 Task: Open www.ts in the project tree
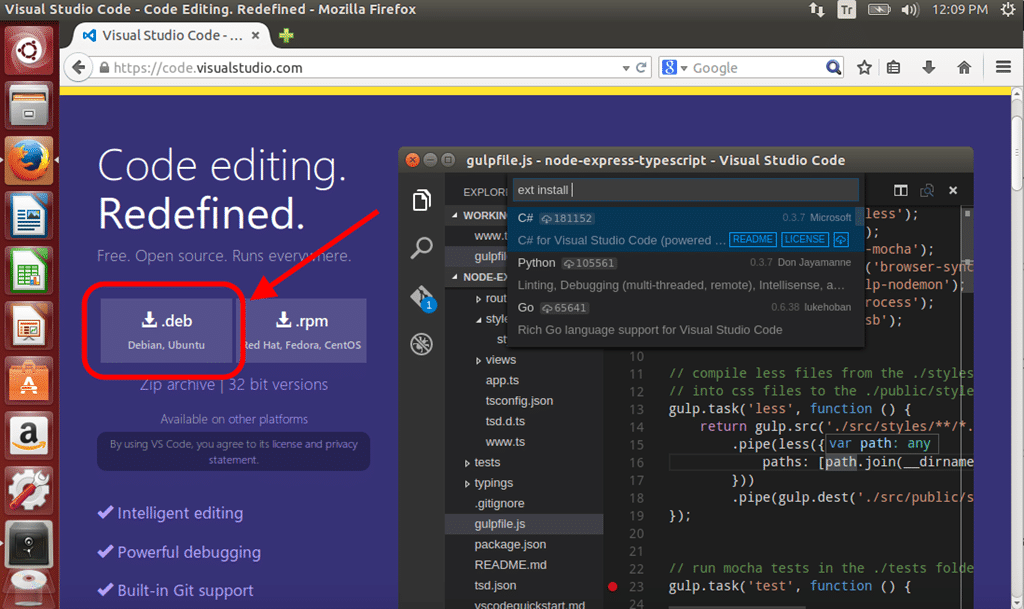(505, 442)
